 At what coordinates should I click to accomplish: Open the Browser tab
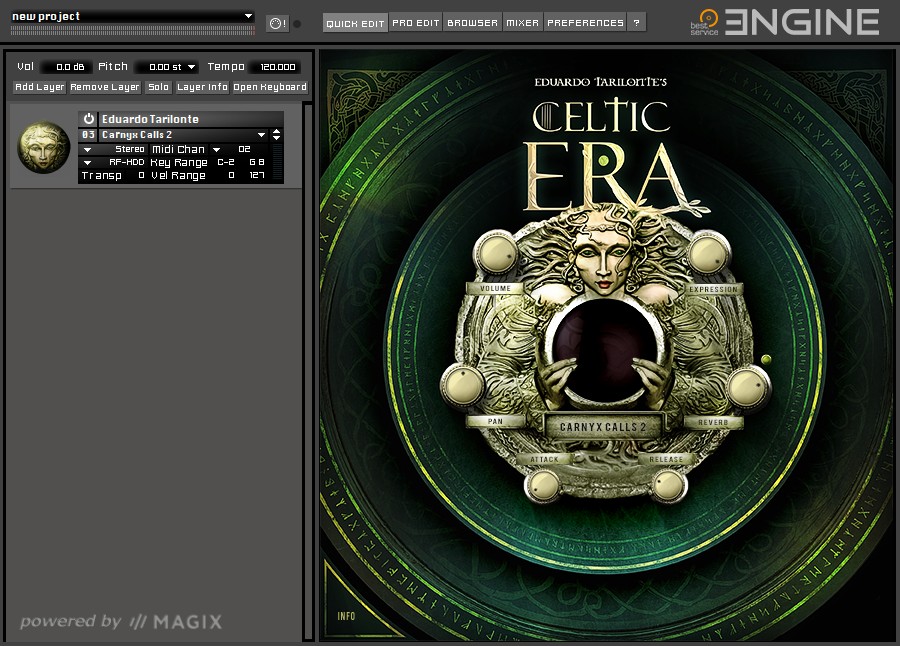point(472,23)
